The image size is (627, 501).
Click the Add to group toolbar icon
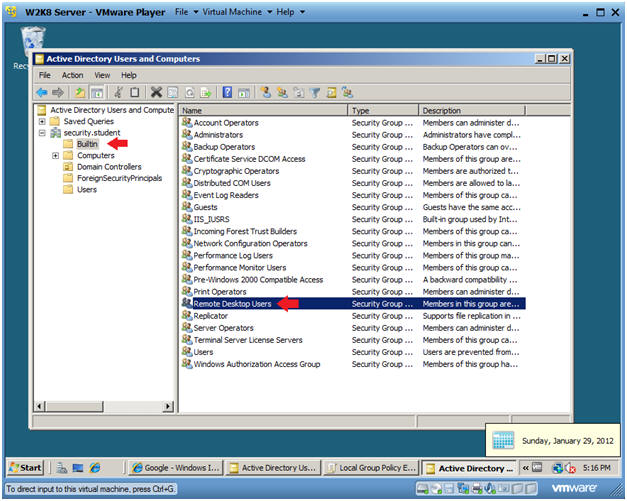(347, 93)
